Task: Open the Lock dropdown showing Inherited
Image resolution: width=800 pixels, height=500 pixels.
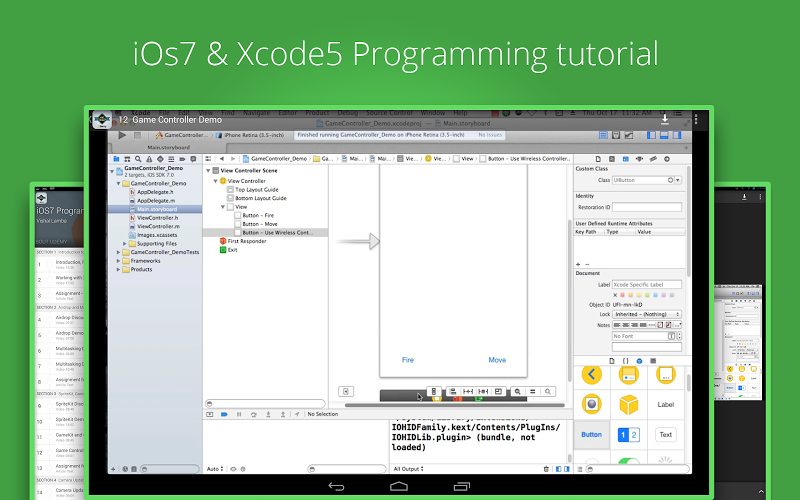Action: click(647, 314)
